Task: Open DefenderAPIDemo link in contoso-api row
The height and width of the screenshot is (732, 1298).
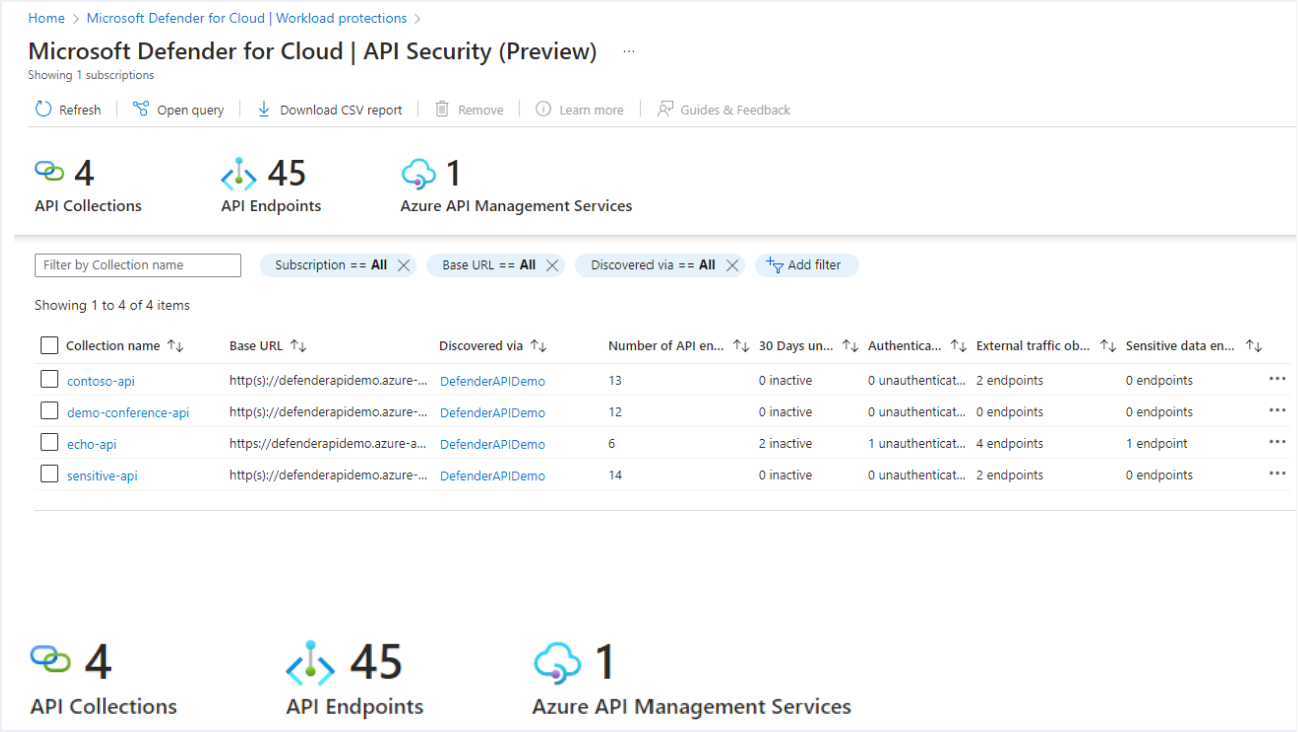Action: (492, 382)
